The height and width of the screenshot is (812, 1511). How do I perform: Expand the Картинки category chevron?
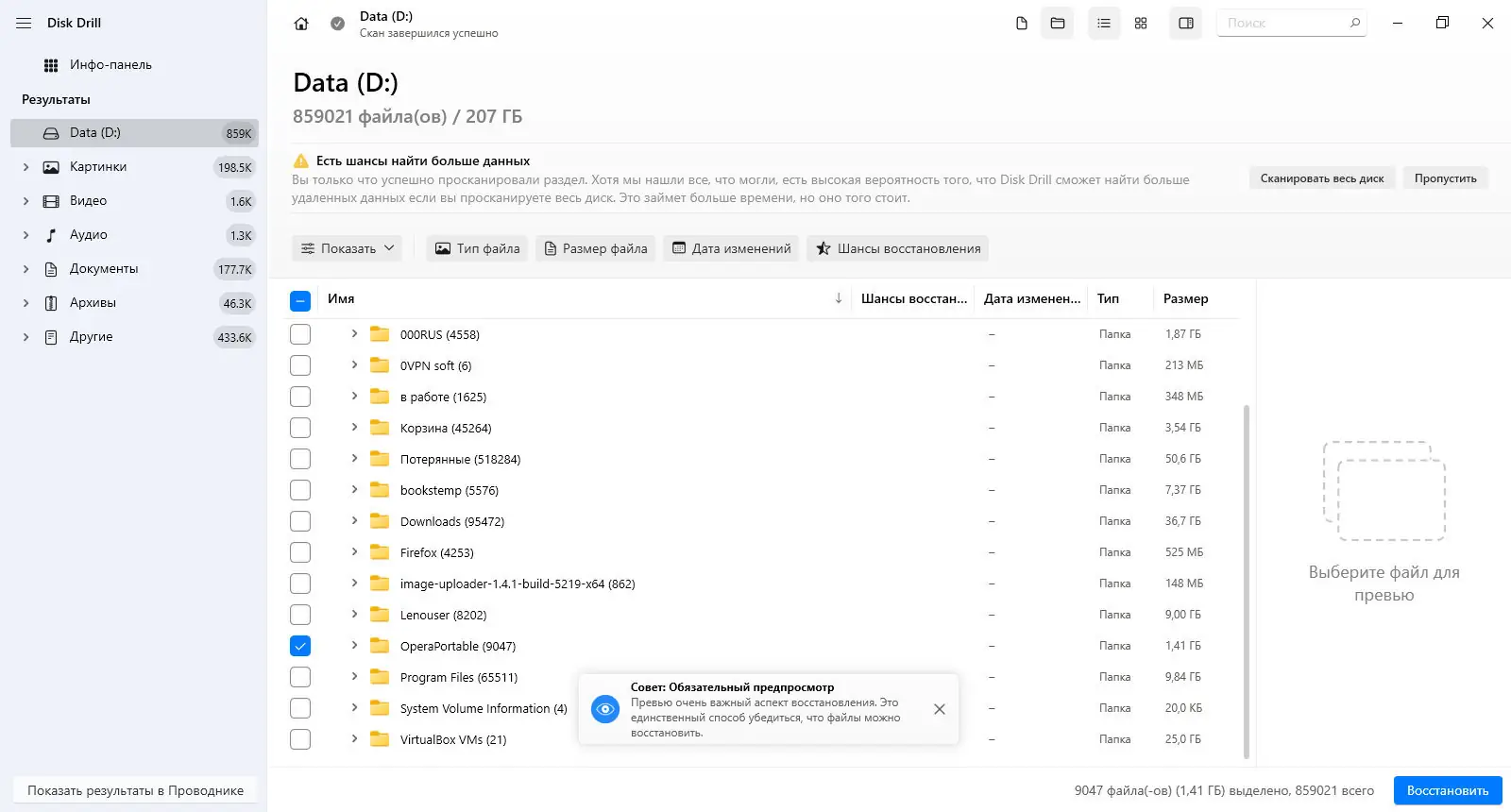click(25, 167)
